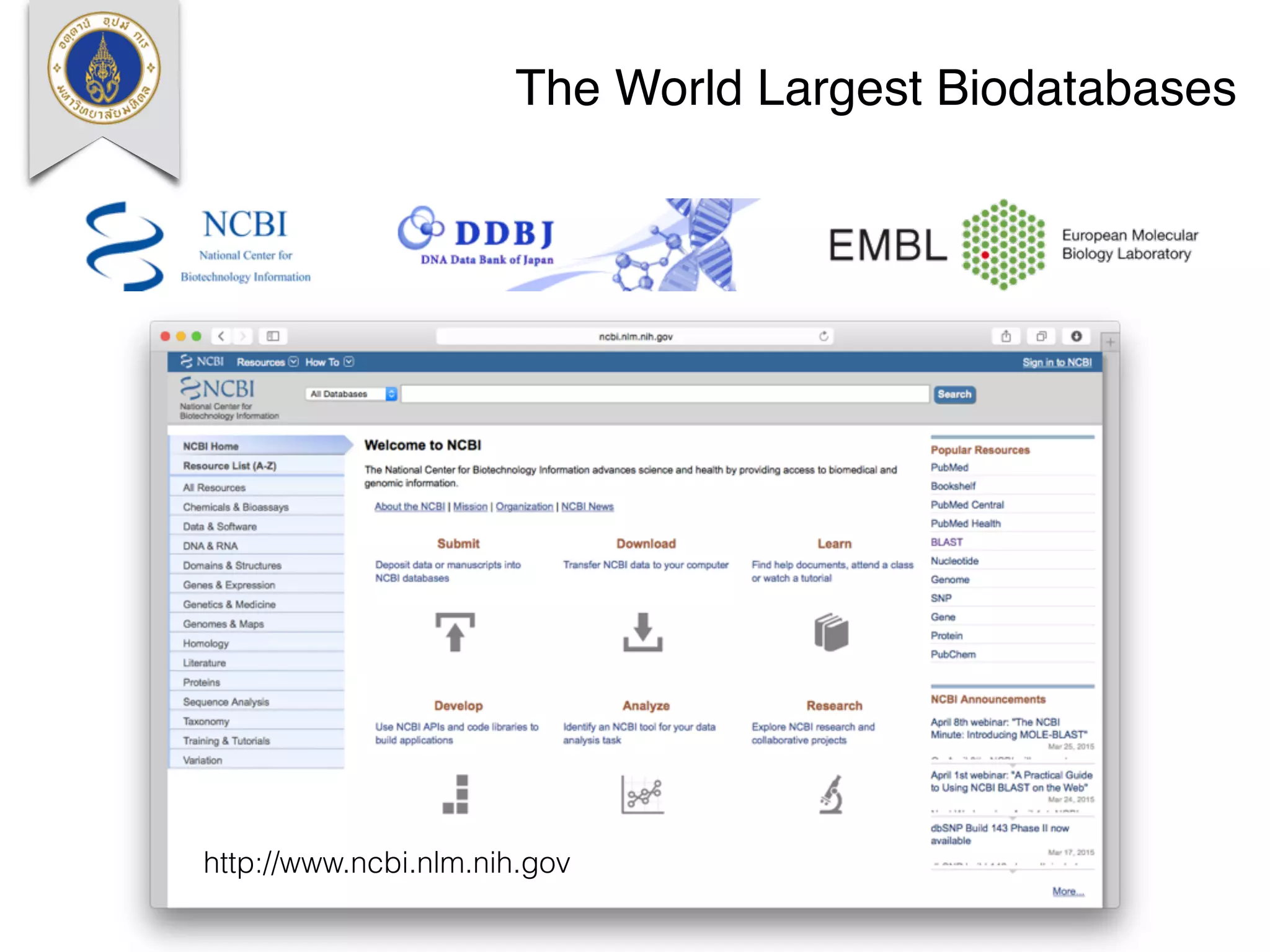
Task: Open the Safari downloads icon
Action: [1077, 336]
